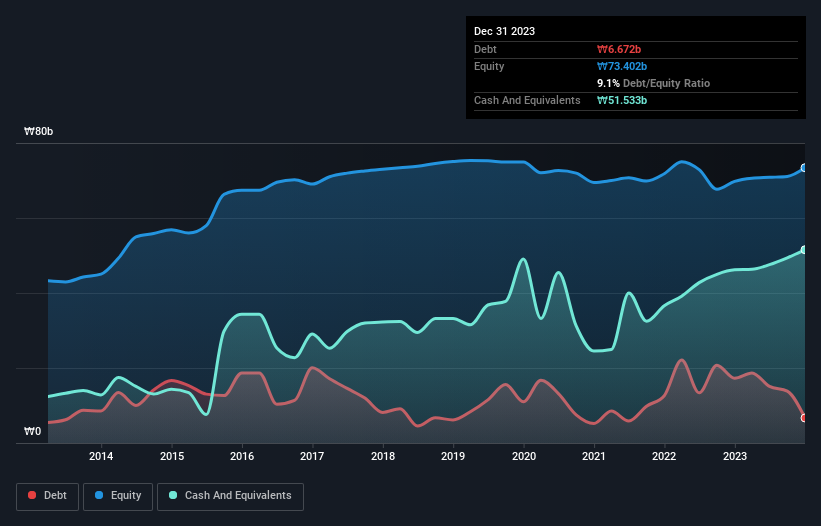This screenshot has height=526, width=821.
Task: Click the ₩6.672b debt value
Action: [x=619, y=49]
